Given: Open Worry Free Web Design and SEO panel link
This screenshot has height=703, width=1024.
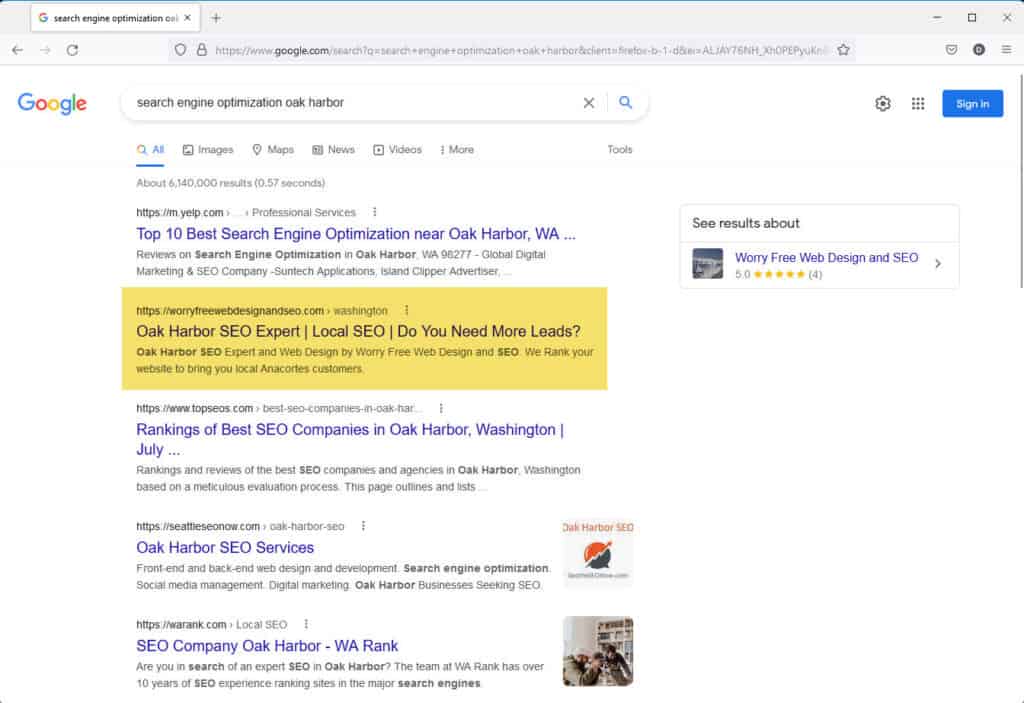Looking at the screenshot, I should [826, 257].
